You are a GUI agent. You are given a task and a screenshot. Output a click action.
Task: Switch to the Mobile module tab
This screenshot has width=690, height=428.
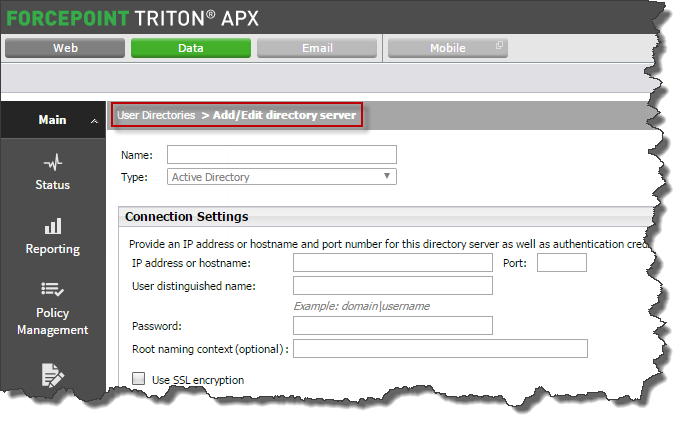point(448,48)
